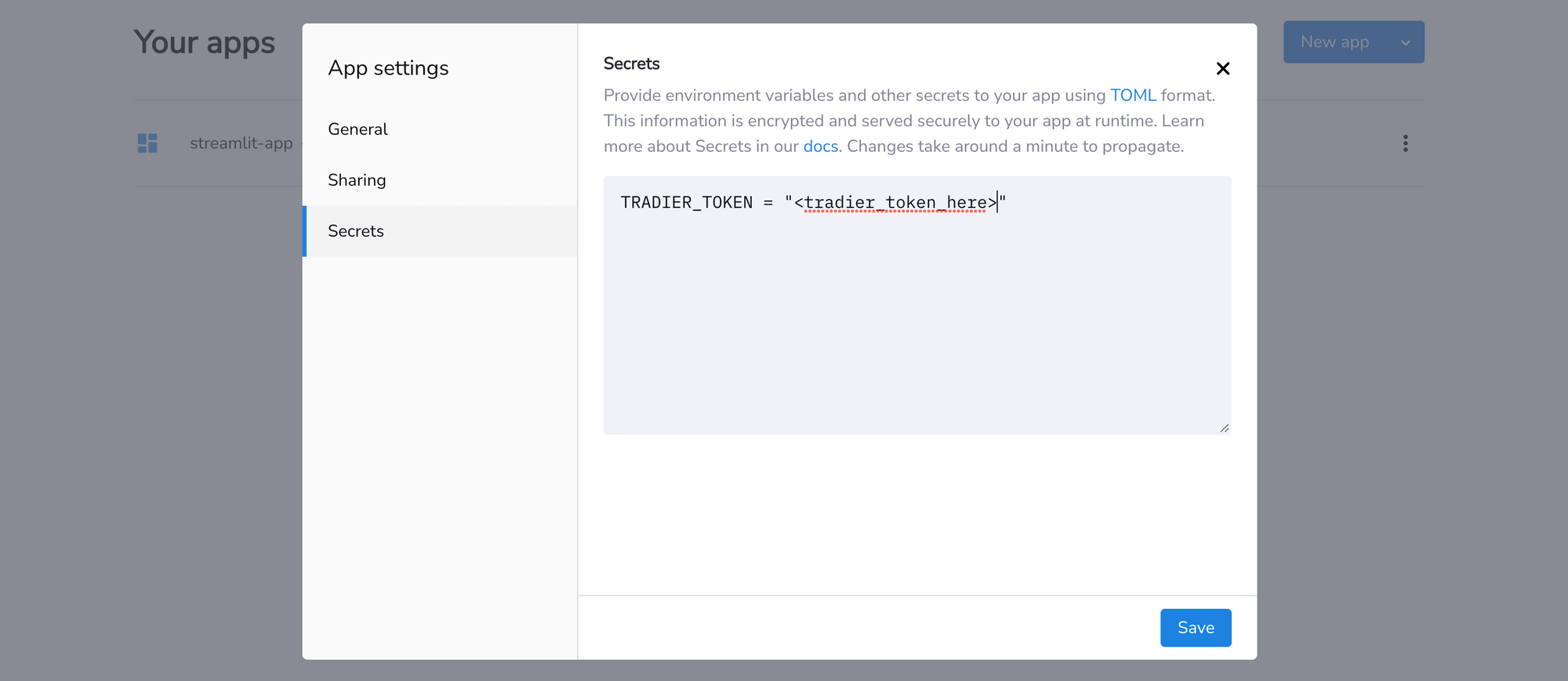Open the Secrets docs link
1568x681 pixels.
pos(821,147)
